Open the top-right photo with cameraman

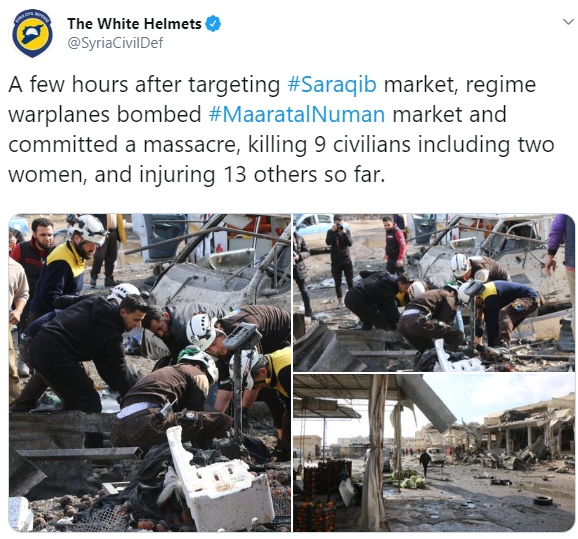[x=434, y=292]
